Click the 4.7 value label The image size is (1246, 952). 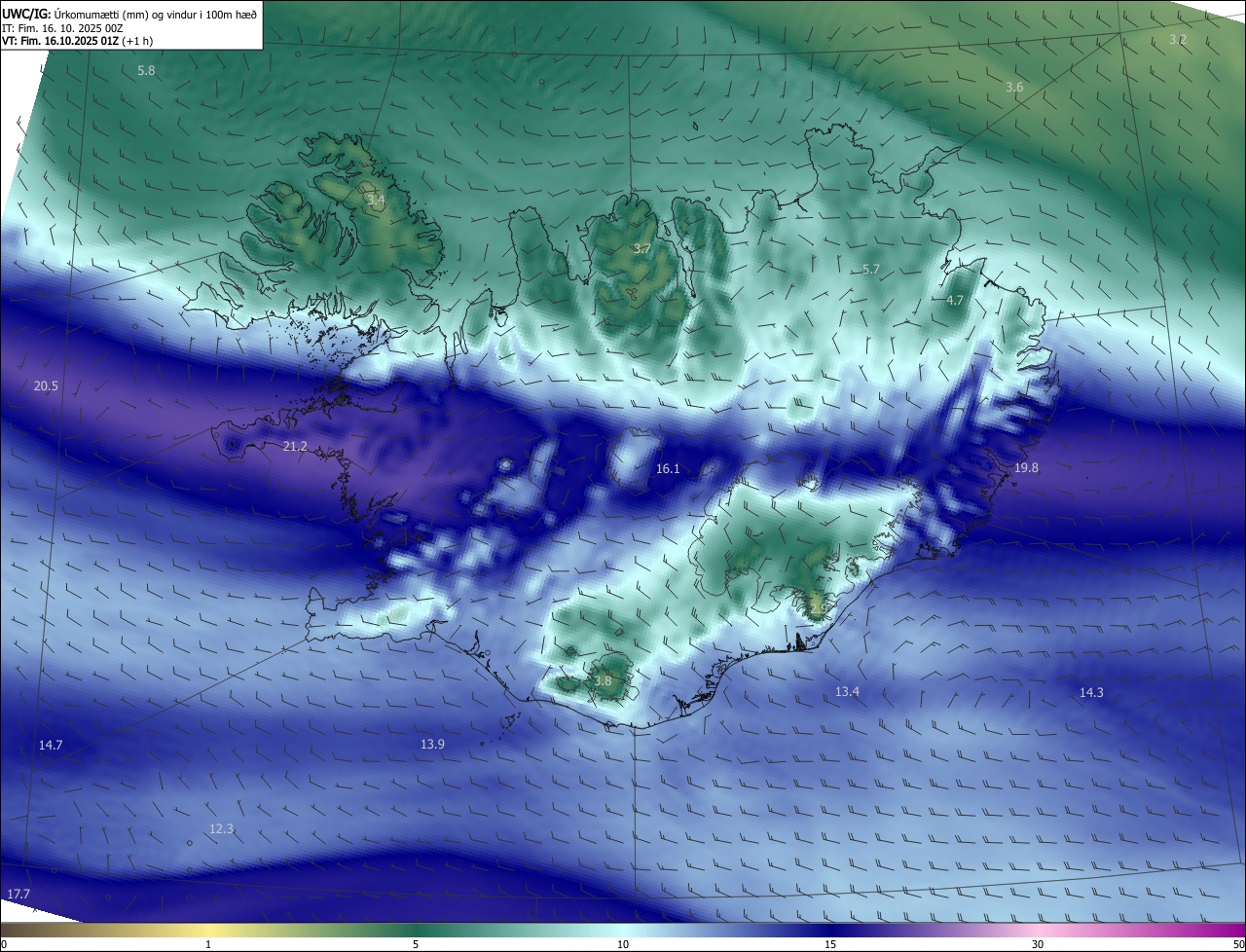955,301
